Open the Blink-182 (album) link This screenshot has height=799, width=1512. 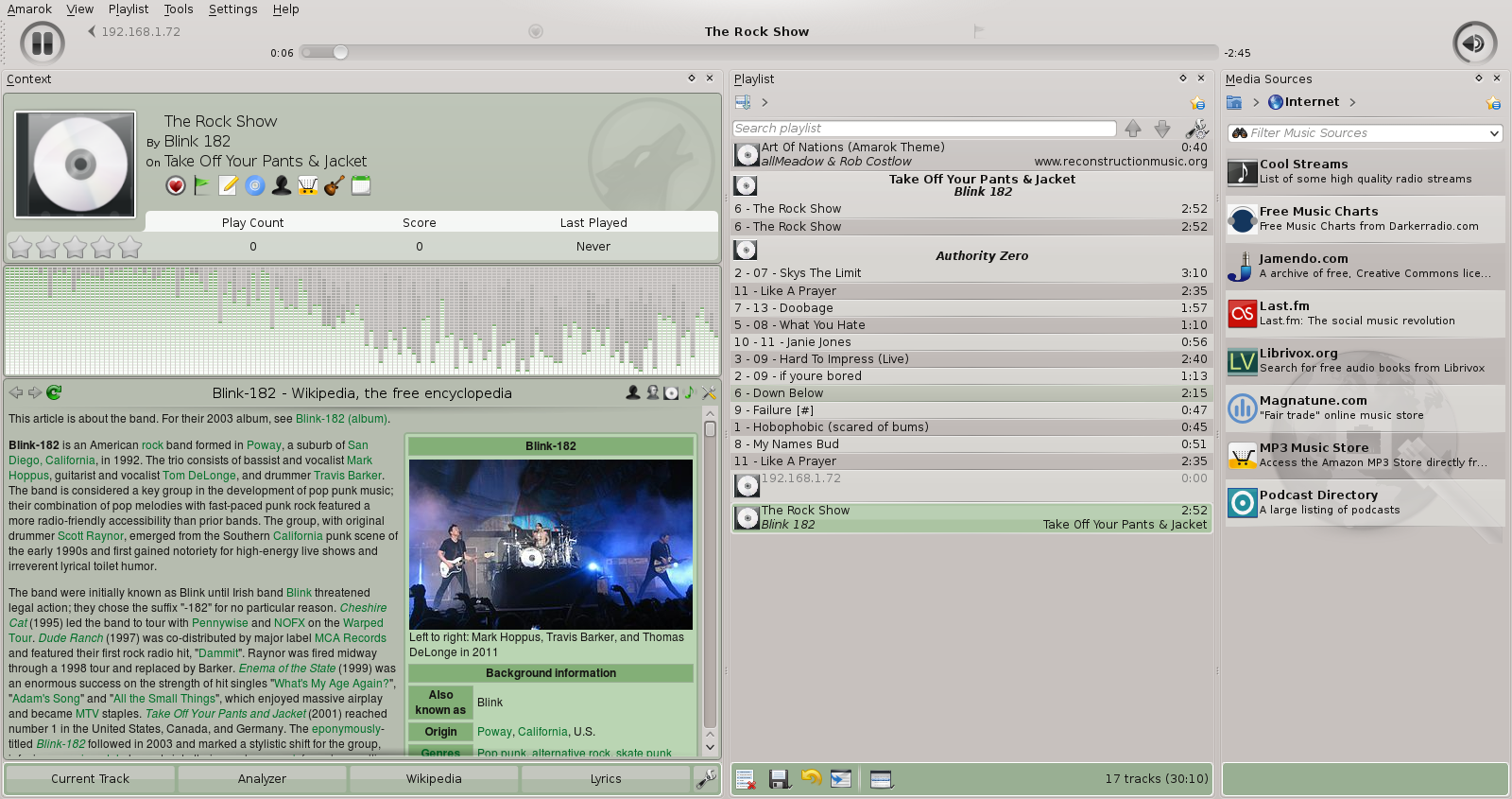click(341, 419)
